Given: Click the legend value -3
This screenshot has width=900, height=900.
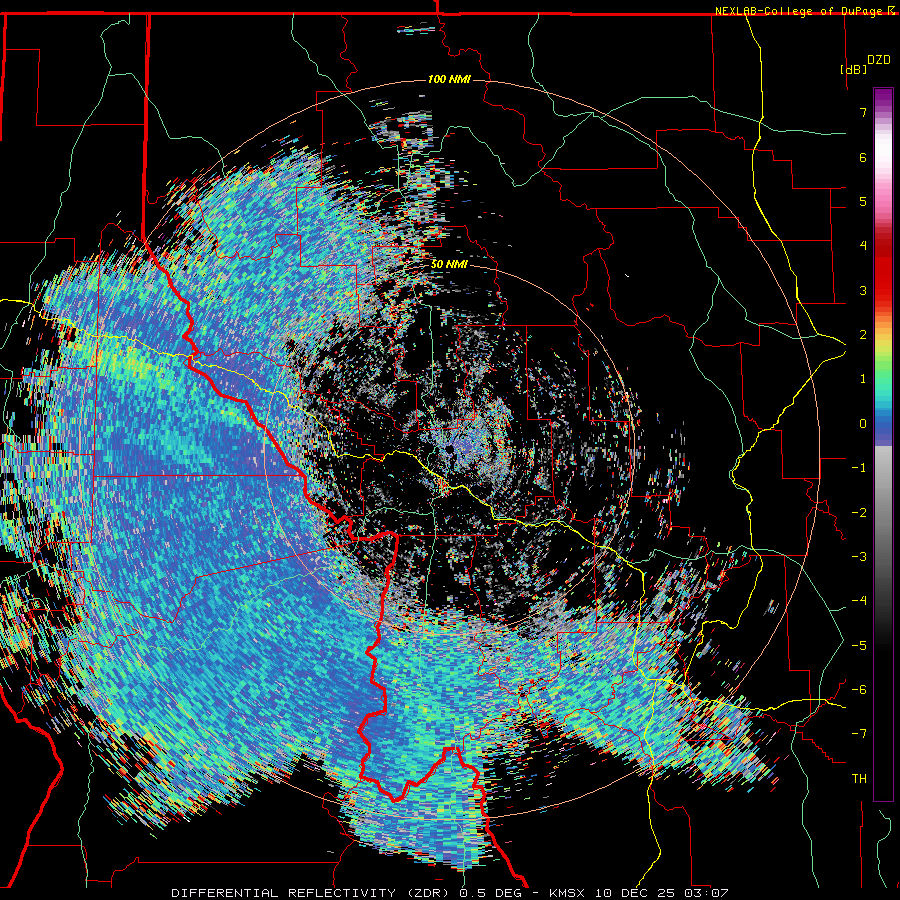Looking at the screenshot, I should [x=859, y=557].
